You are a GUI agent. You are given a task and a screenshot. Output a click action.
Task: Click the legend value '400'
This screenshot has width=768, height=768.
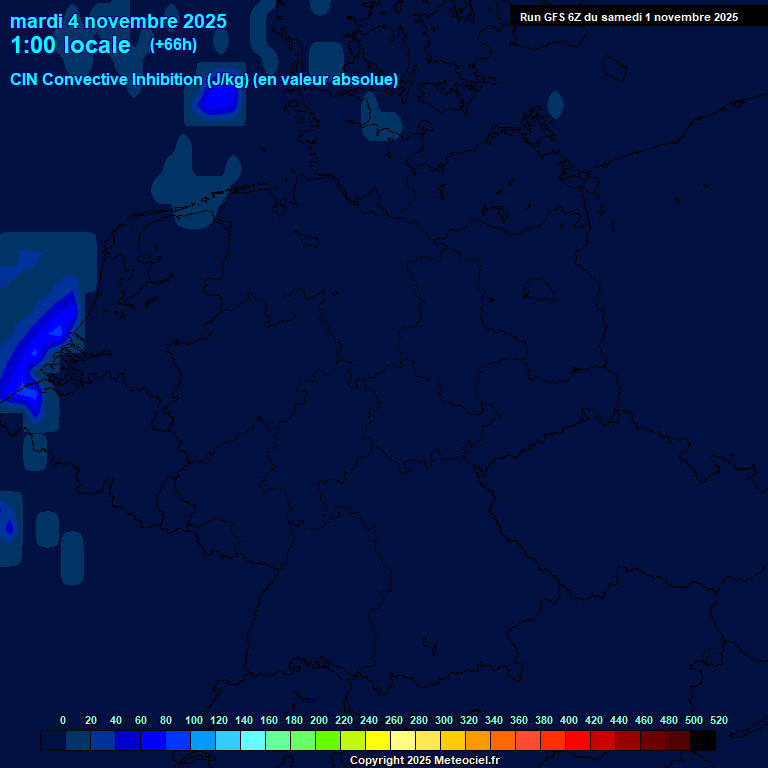click(x=569, y=720)
